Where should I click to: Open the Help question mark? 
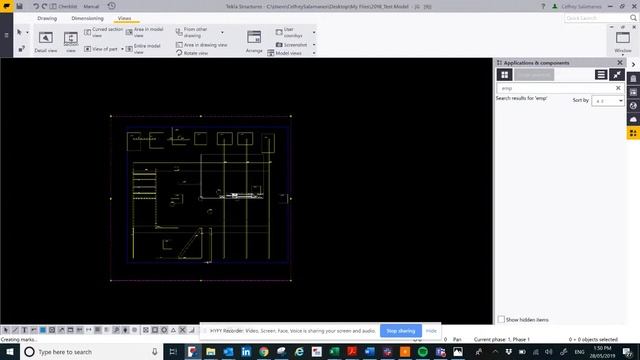[543, 6]
